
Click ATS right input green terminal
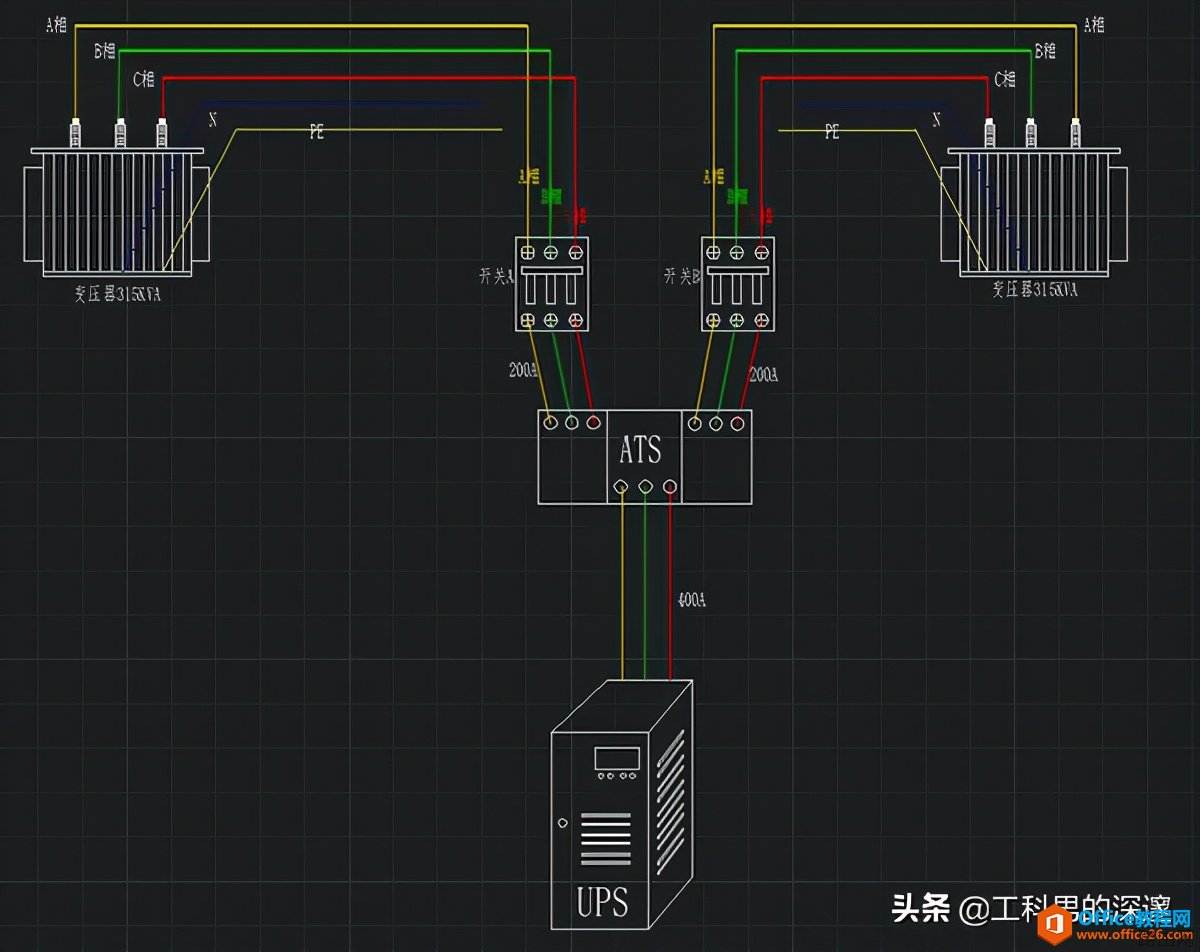coord(716,423)
